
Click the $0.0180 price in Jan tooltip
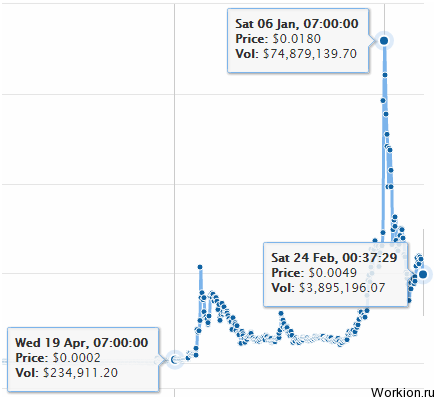point(297,39)
